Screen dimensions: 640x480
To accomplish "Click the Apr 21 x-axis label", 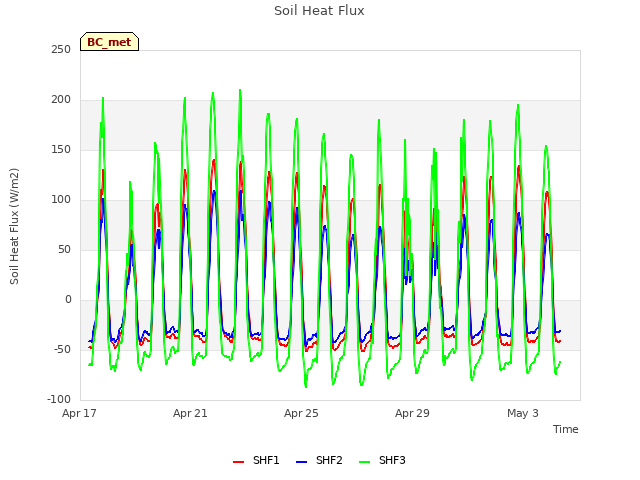I will coord(190,413).
